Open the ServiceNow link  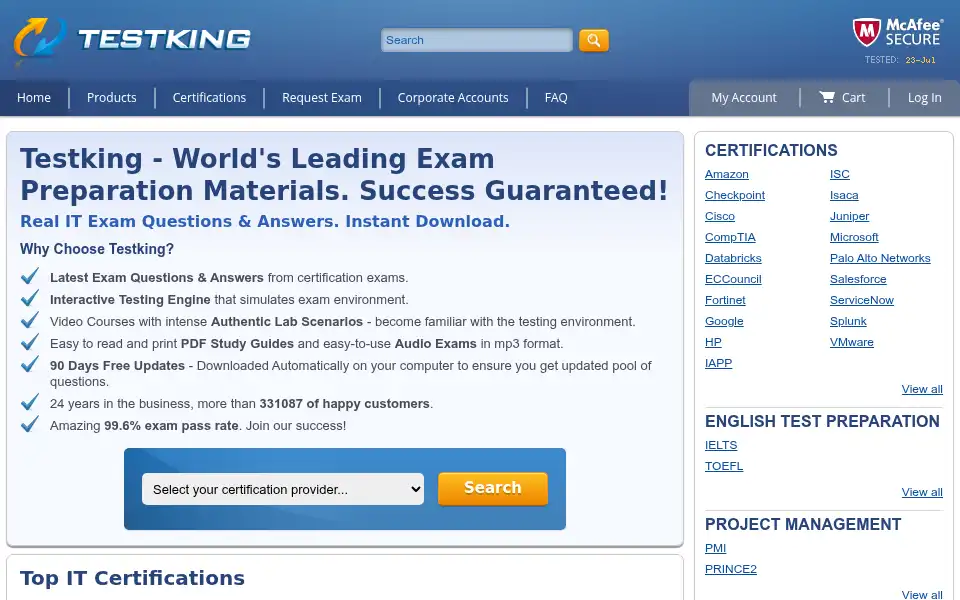point(861,300)
